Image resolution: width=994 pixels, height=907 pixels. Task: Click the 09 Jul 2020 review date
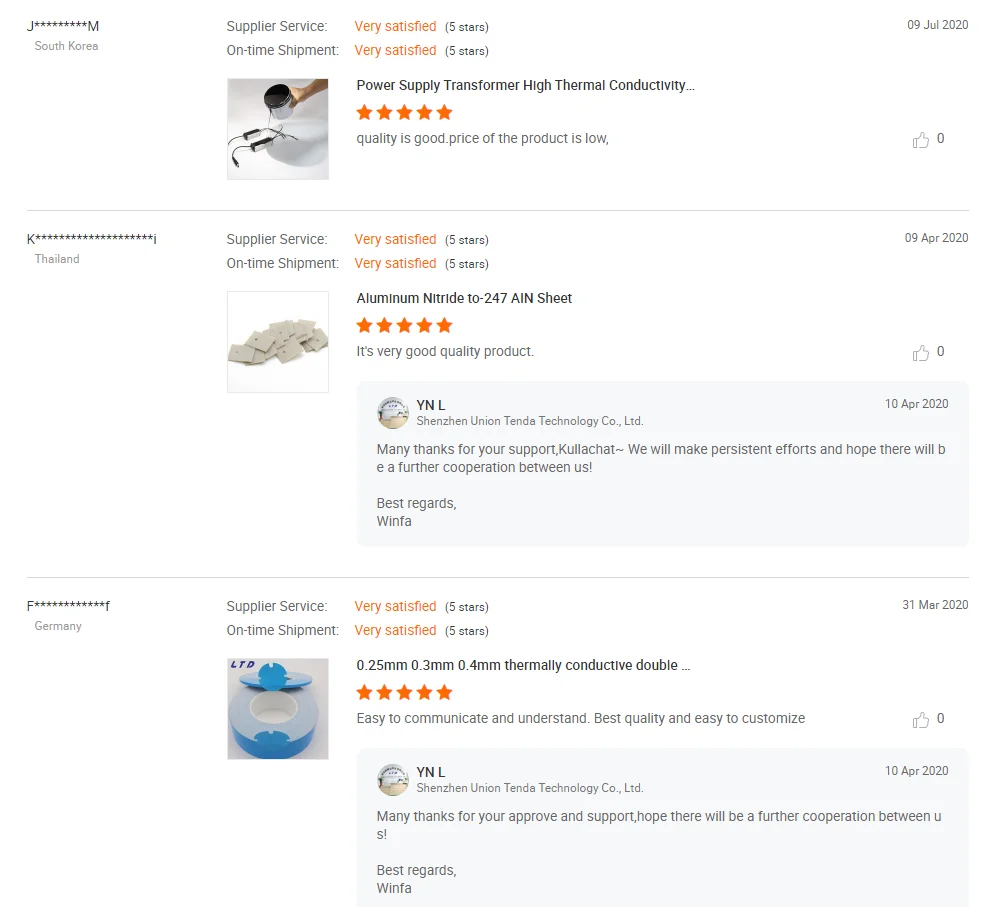pyautogui.click(x=937, y=25)
